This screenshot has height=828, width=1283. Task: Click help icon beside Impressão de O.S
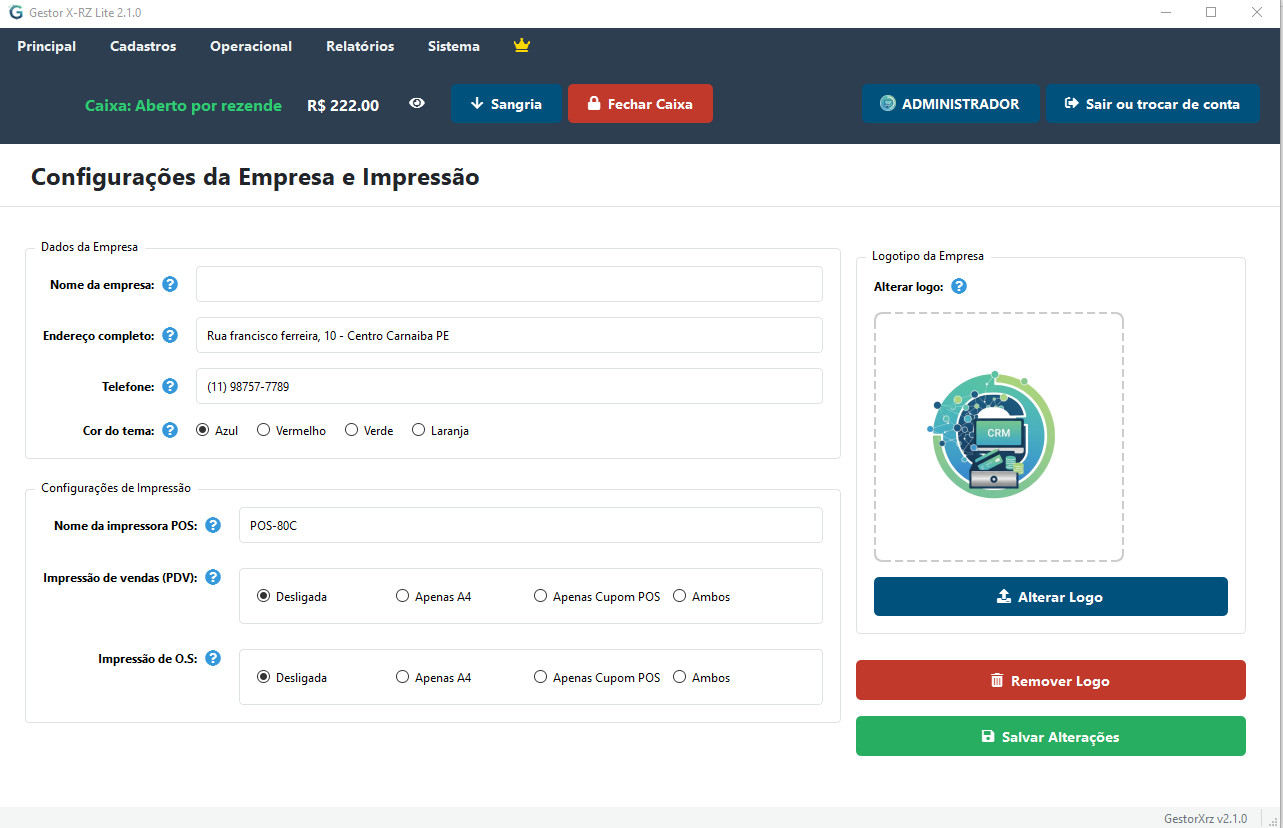[x=213, y=658]
